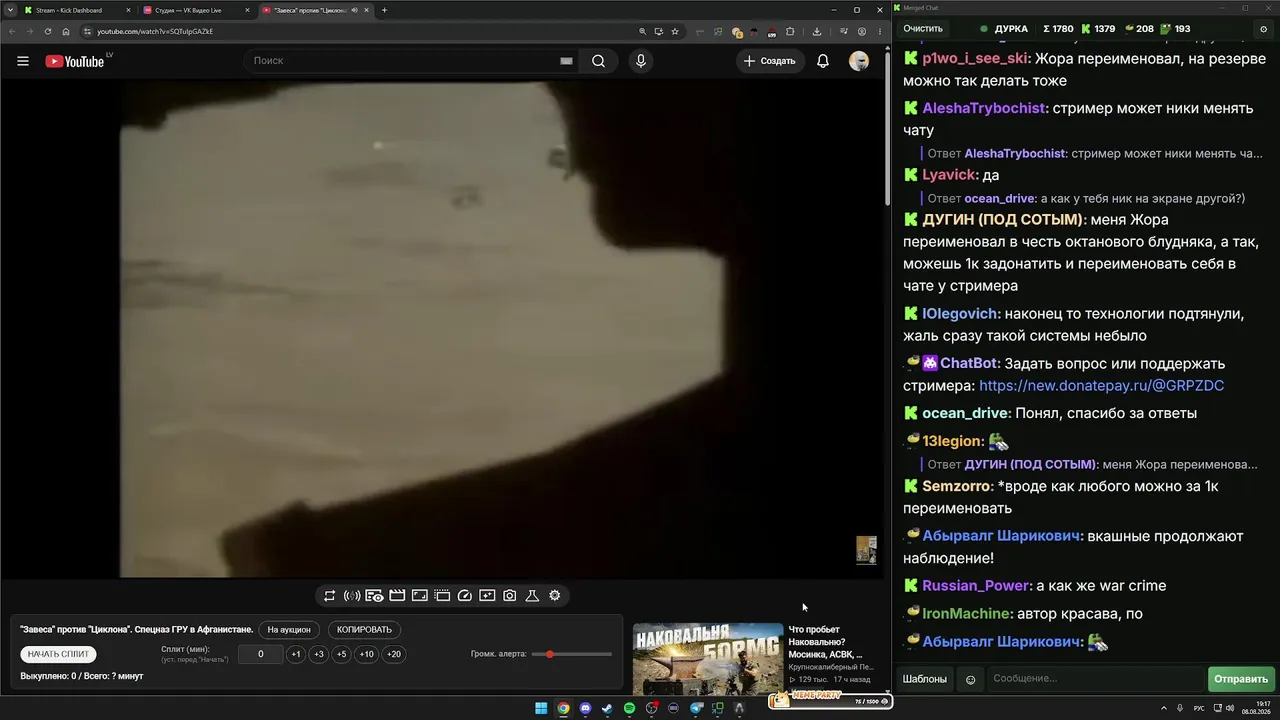Click the YouTube search magnifier button
Viewport: 1280px width, 720px height.
[598, 61]
